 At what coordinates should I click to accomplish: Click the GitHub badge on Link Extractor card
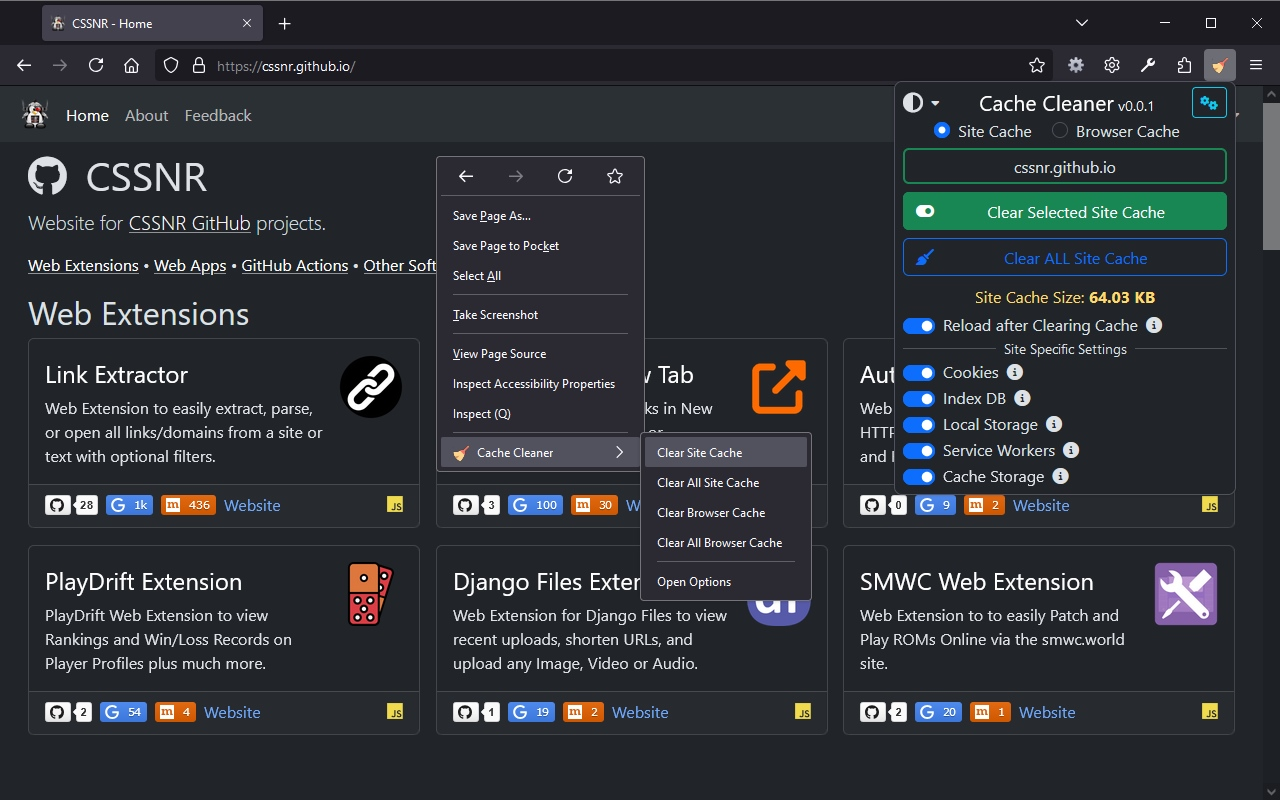pos(71,505)
